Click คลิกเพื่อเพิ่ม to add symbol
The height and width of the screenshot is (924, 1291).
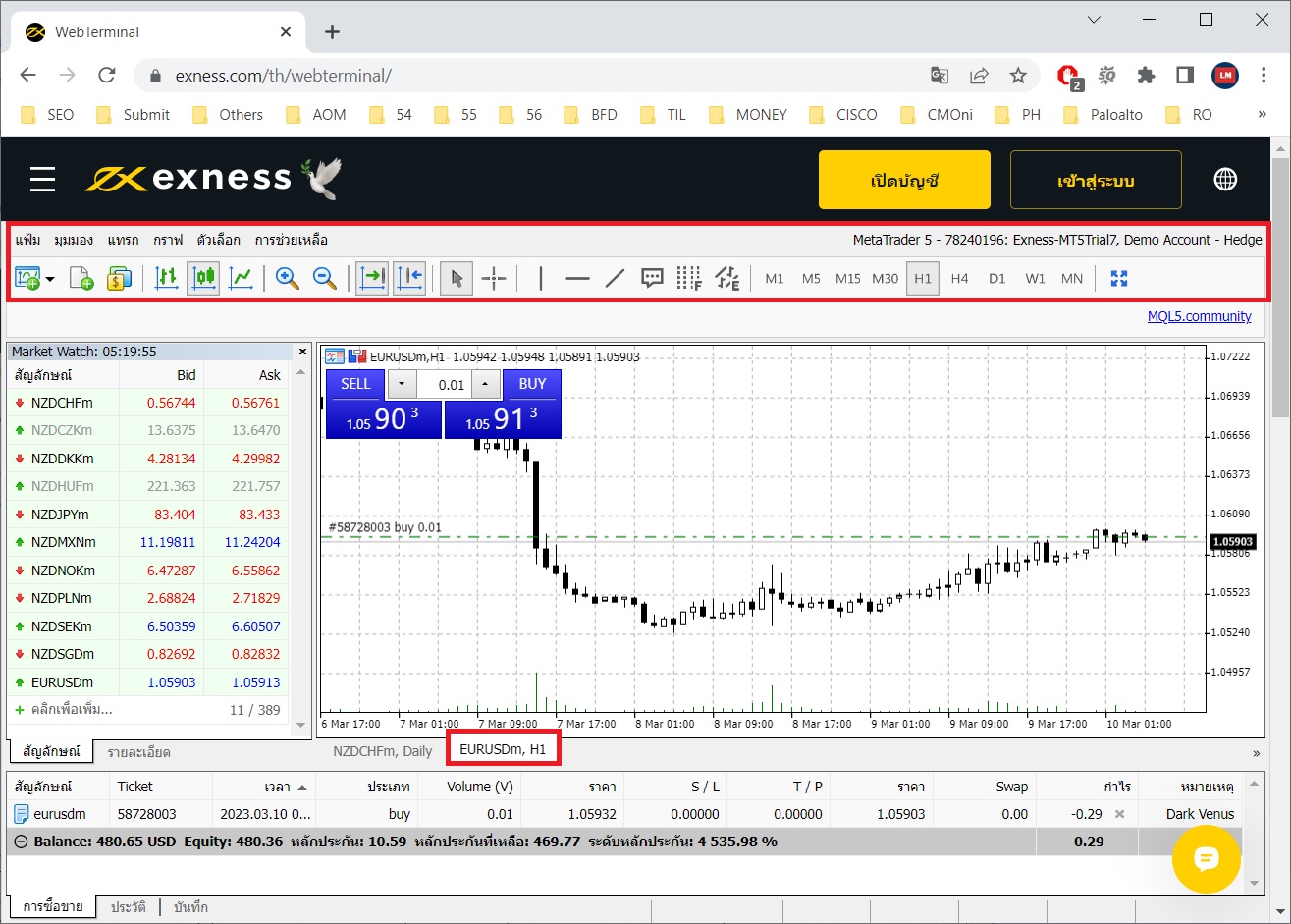click(x=71, y=709)
